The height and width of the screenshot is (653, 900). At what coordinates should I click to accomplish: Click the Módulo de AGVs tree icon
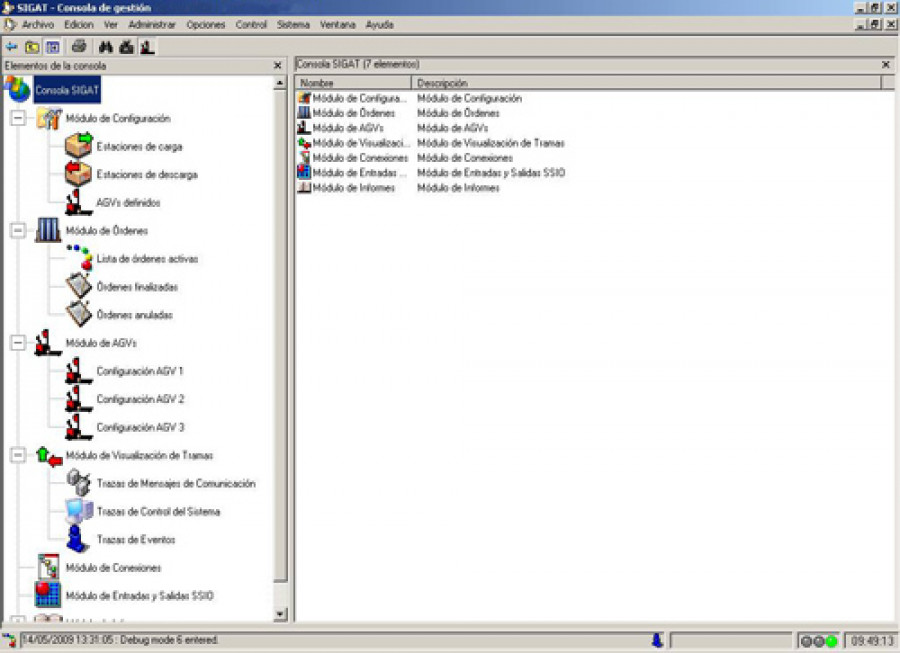pyautogui.click(x=48, y=343)
